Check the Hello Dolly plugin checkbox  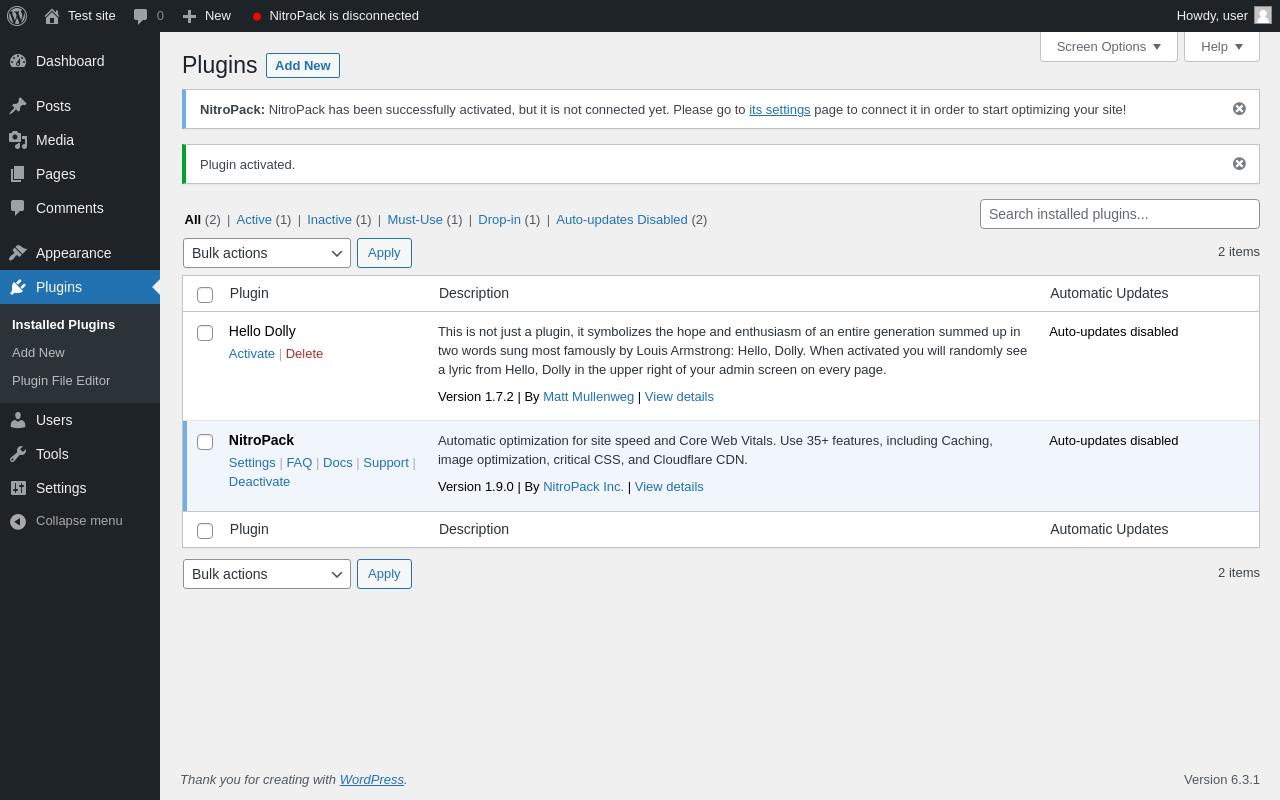tap(205, 333)
